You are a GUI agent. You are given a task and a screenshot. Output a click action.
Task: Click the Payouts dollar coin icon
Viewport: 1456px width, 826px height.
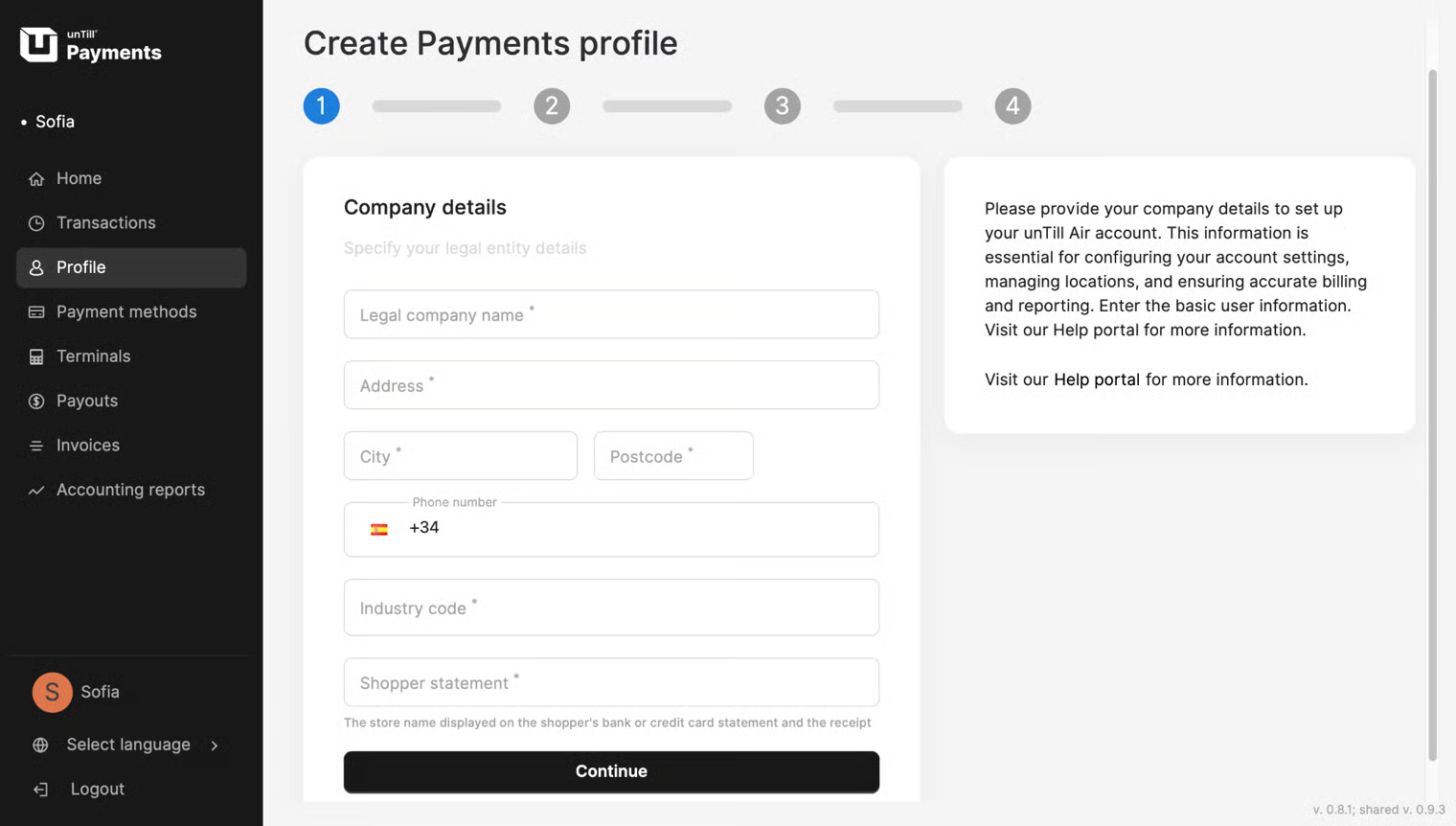[x=36, y=402]
